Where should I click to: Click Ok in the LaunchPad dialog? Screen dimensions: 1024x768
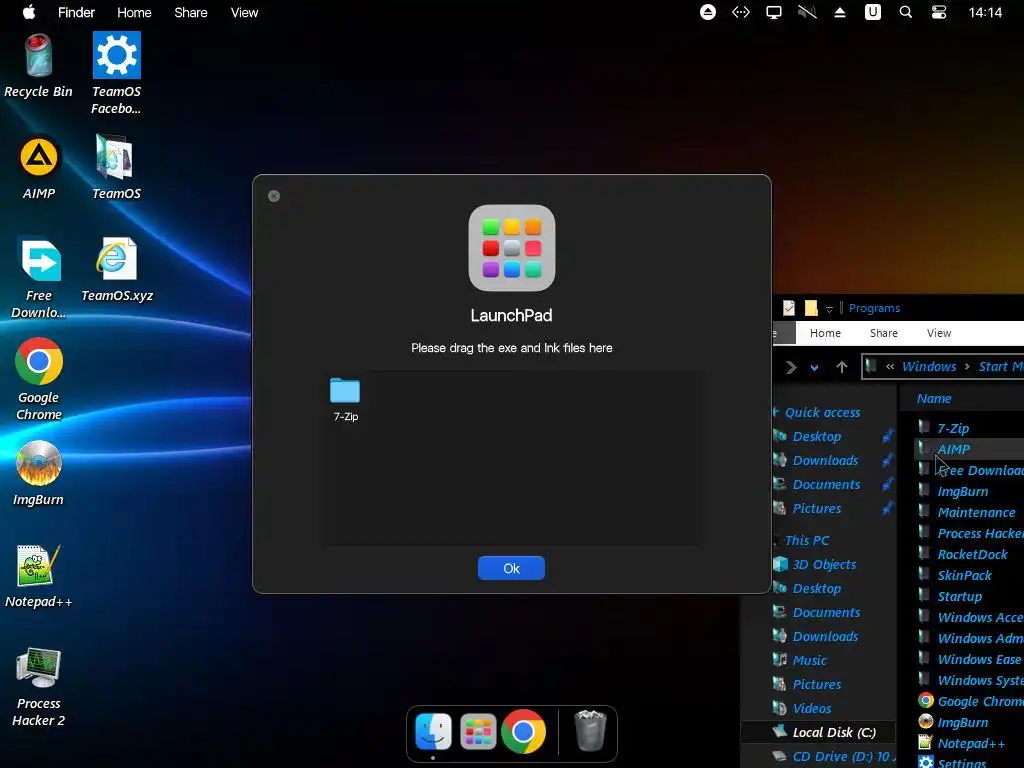[511, 568]
